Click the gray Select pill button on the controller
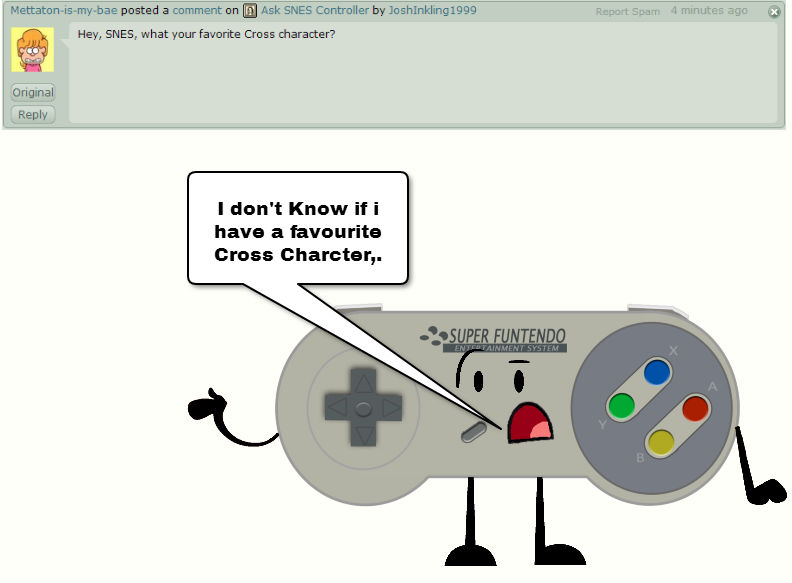Viewport: 792px width, 583px height. click(x=474, y=432)
